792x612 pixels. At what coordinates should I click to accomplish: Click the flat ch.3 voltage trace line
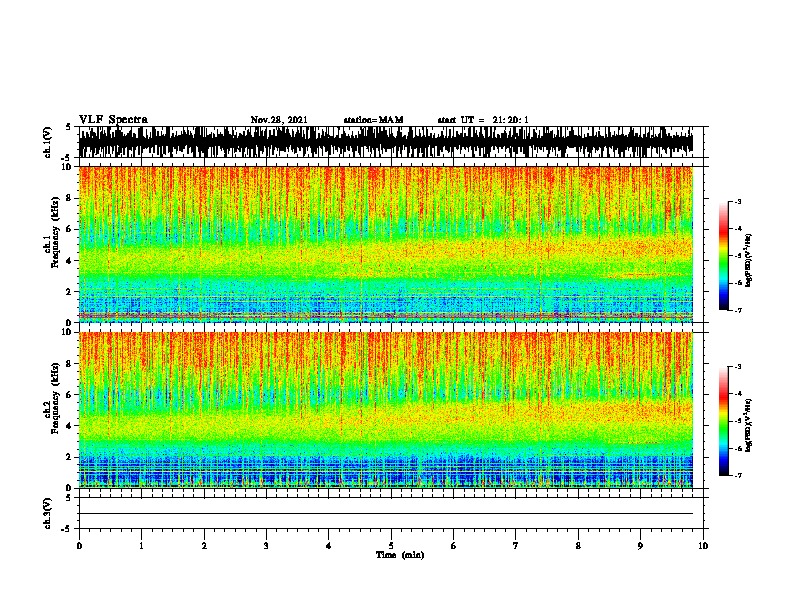[x=386, y=514]
